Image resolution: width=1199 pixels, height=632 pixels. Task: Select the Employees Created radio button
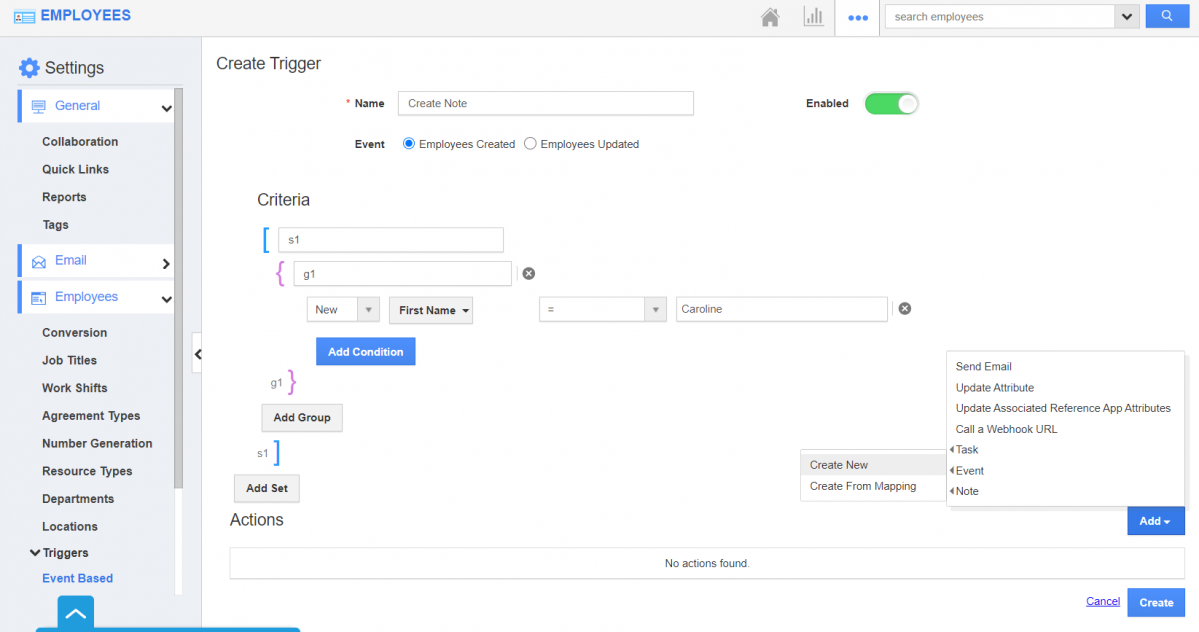[408, 144]
